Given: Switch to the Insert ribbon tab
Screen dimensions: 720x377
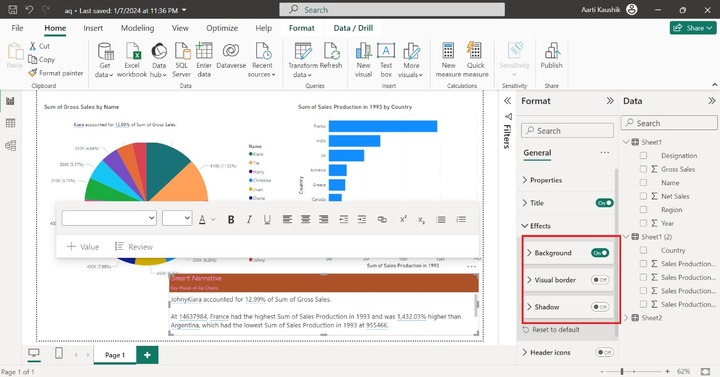Looking at the screenshot, I should click(x=93, y=28).
